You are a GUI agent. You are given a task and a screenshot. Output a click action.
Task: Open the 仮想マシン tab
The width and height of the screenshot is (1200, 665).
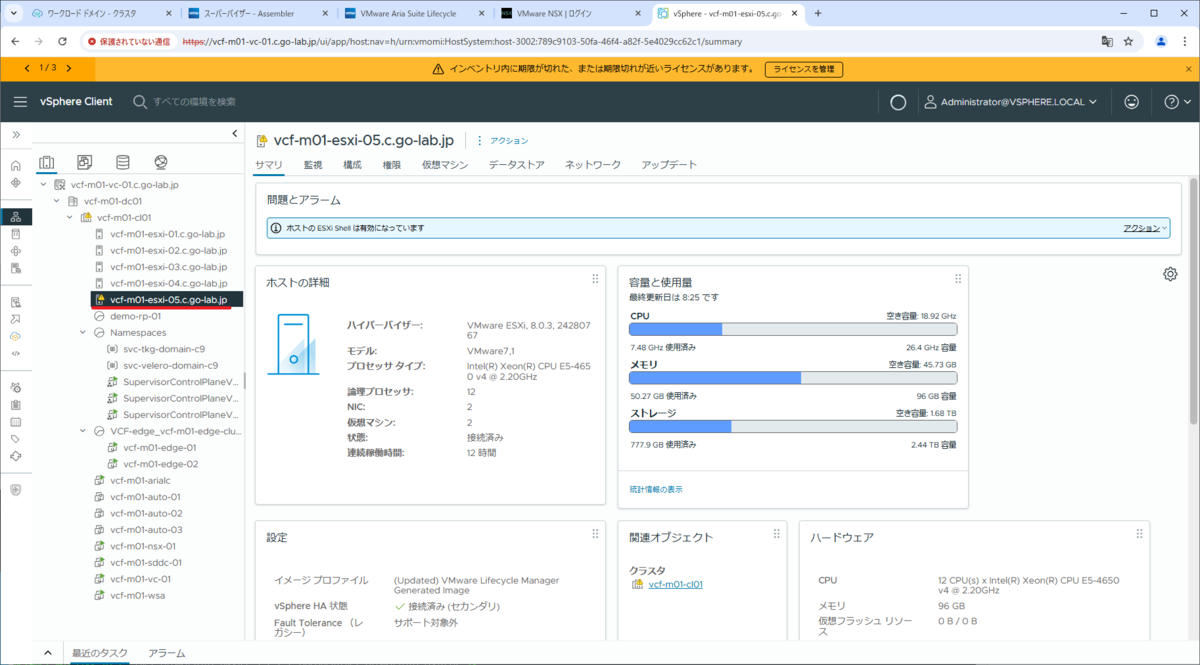pyautogui.click(x=444, y=165)
